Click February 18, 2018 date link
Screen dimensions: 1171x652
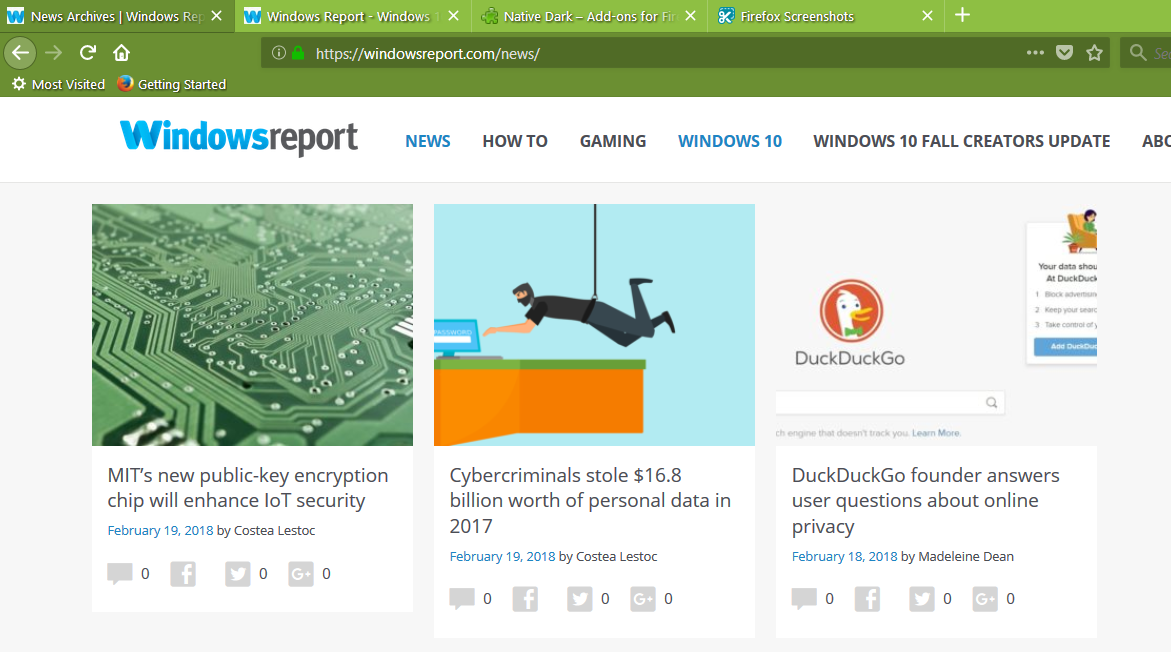tap(845, 556)
